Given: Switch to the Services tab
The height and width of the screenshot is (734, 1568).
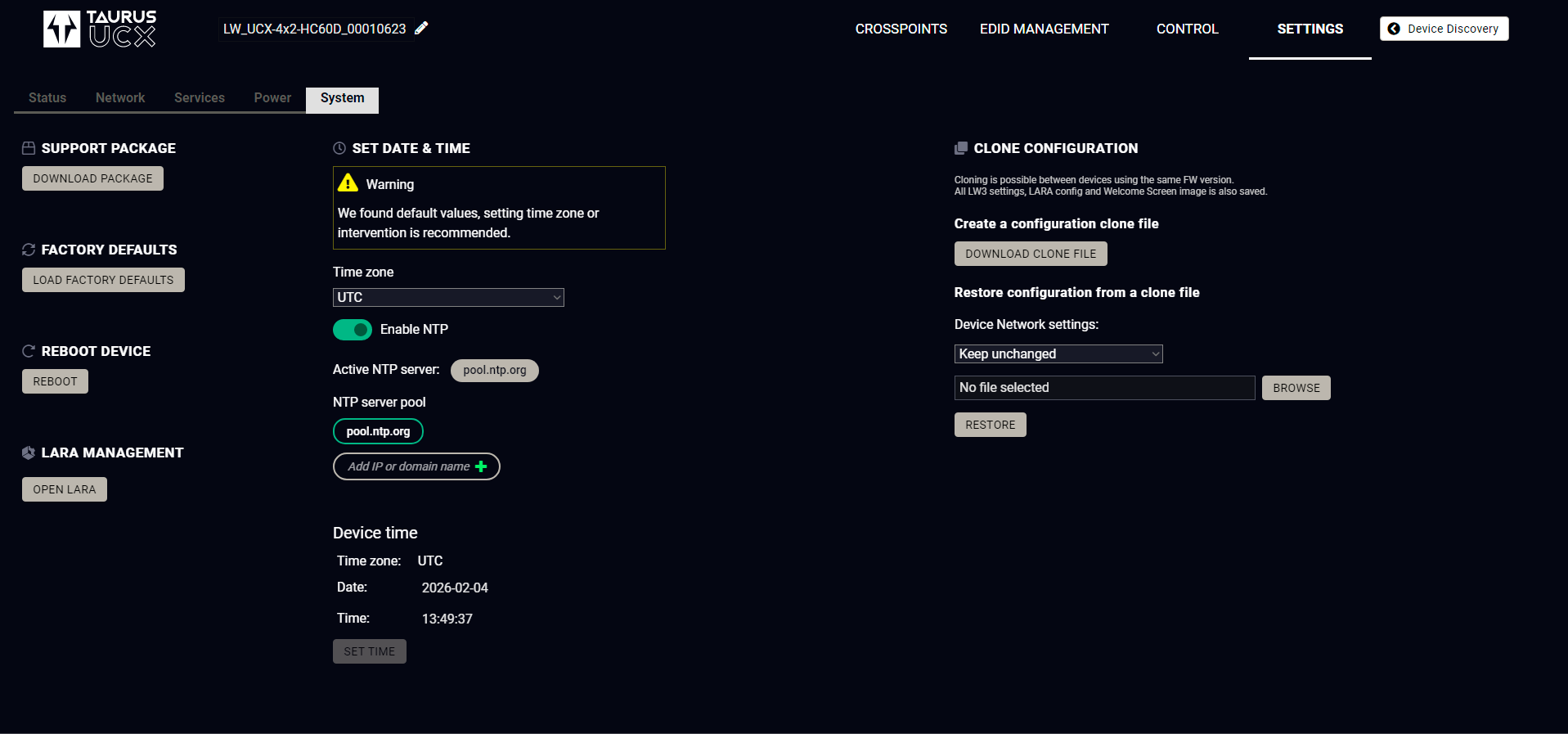Looking at the screenshot, I should 200,98.
